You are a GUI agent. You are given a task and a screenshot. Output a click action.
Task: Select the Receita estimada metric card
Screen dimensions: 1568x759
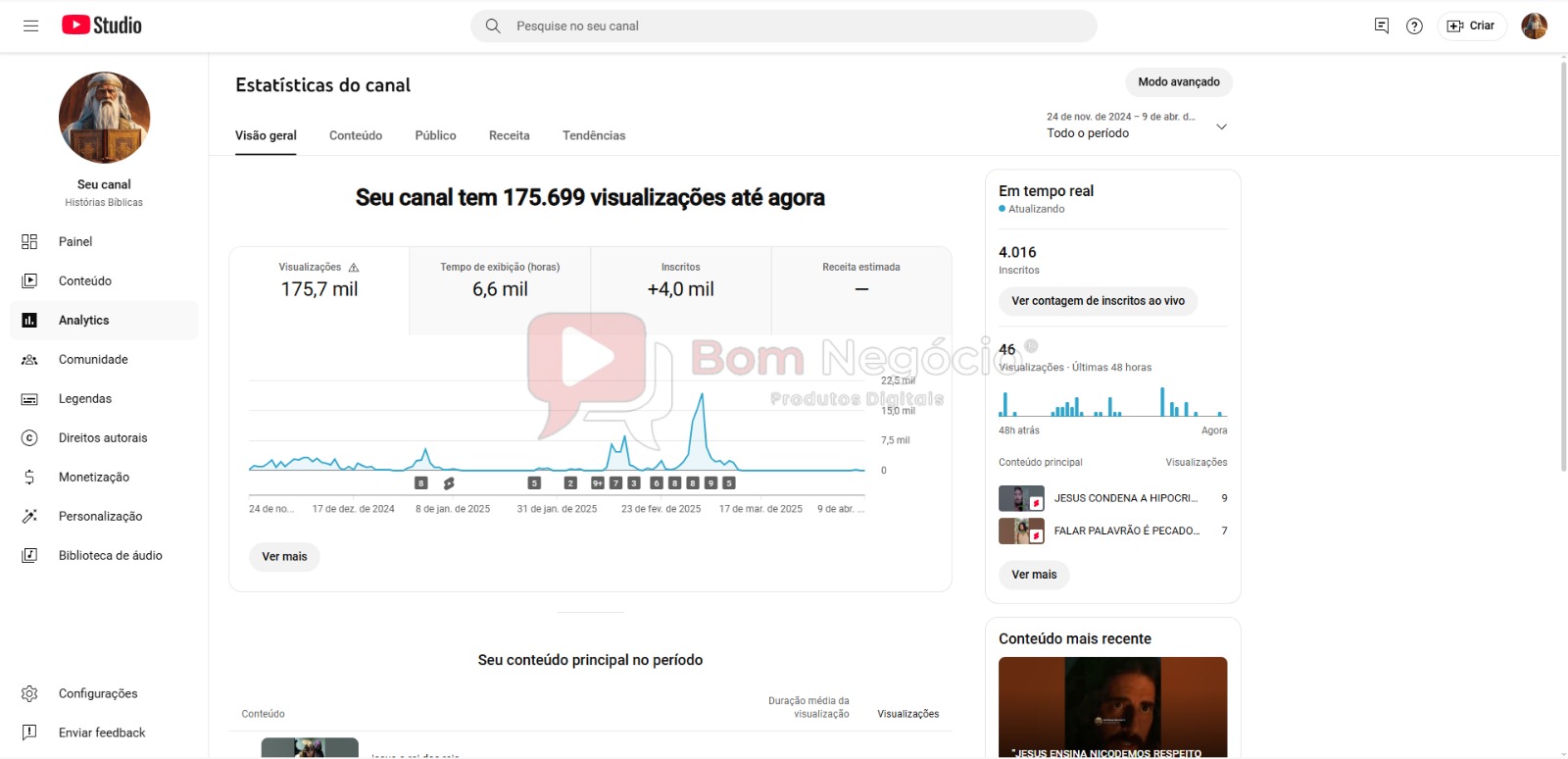(861, 290)
